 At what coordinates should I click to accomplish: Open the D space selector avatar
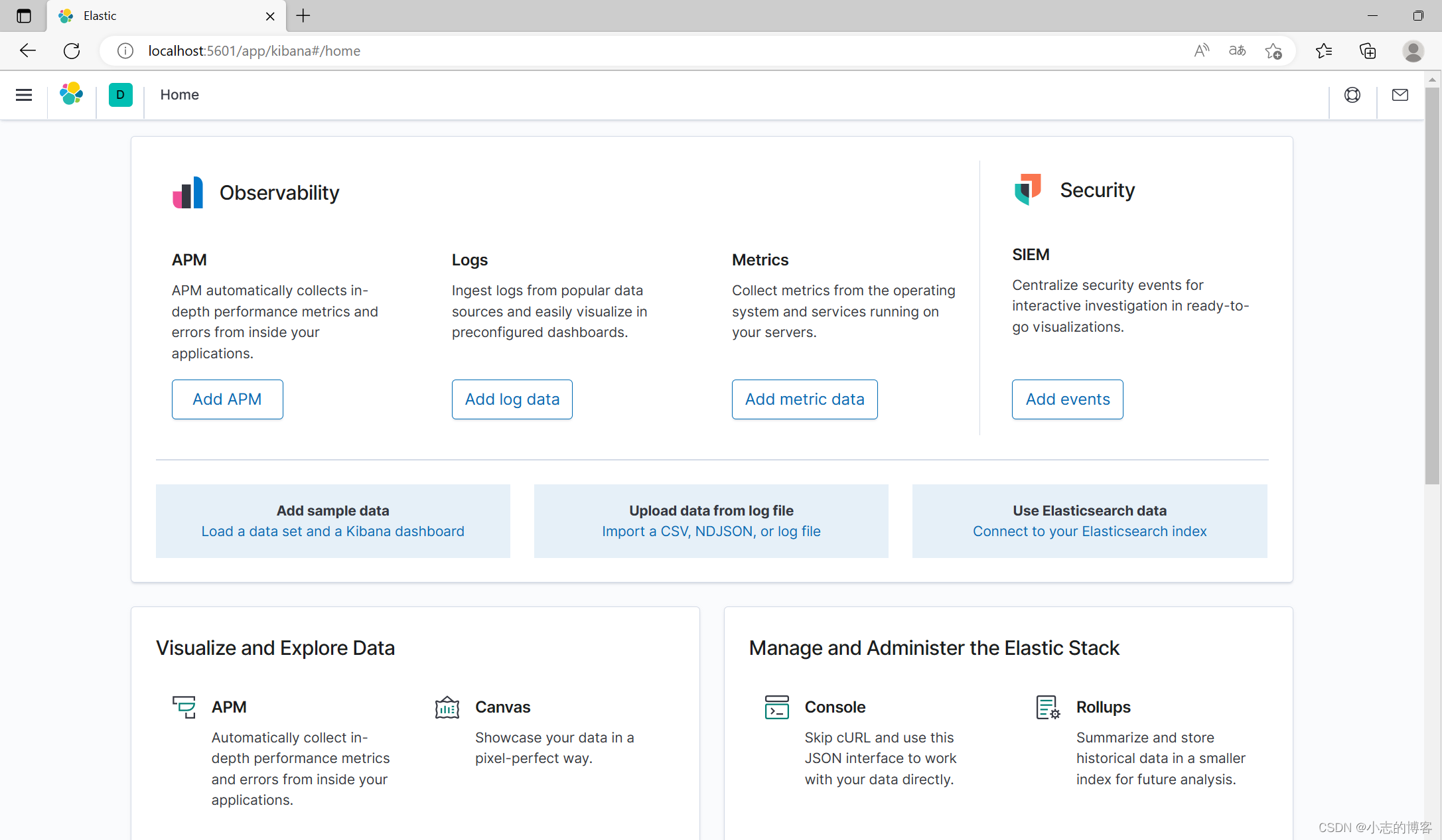pyautogui.click(x=120, y=95)
